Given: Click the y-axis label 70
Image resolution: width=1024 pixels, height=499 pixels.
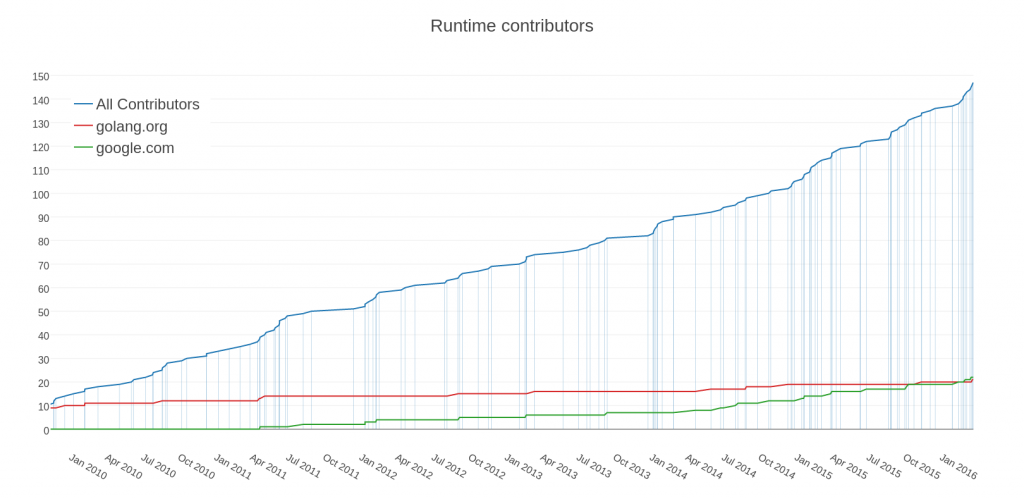Looking at the screenshot, I should click(x=43, y=265).
